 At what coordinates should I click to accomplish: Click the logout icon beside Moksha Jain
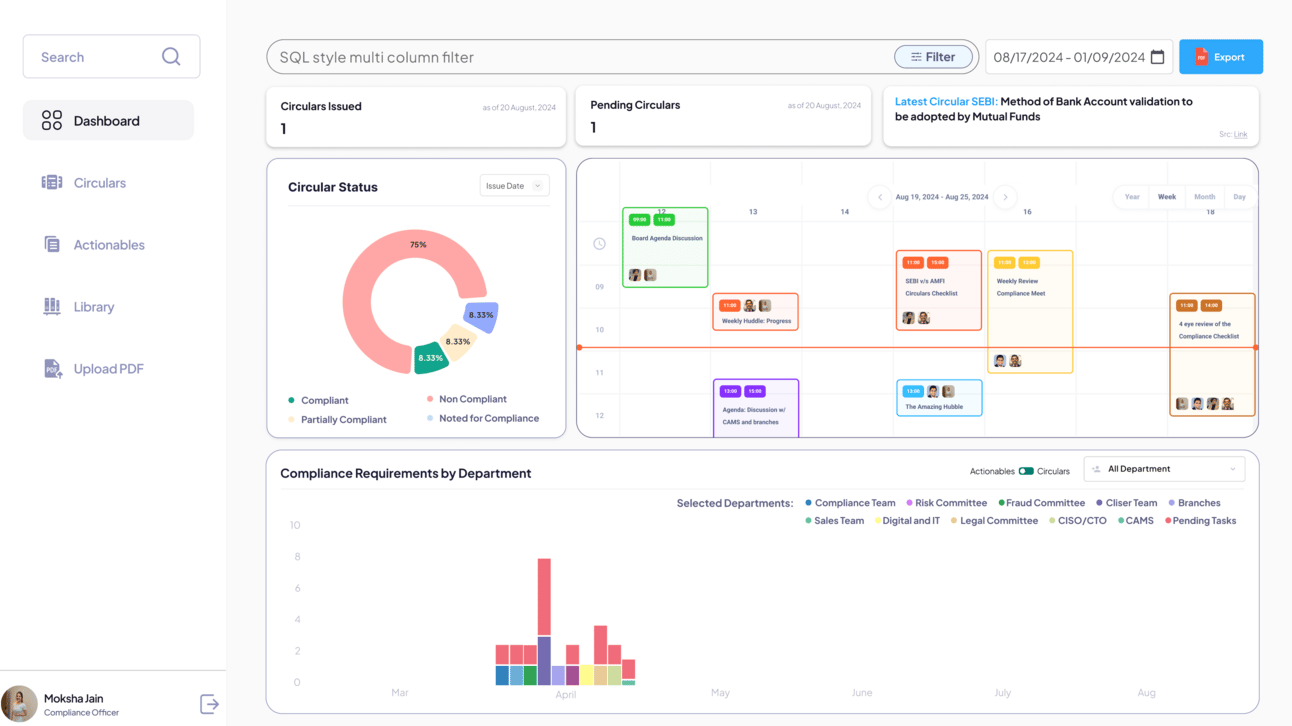coord(209,704)
